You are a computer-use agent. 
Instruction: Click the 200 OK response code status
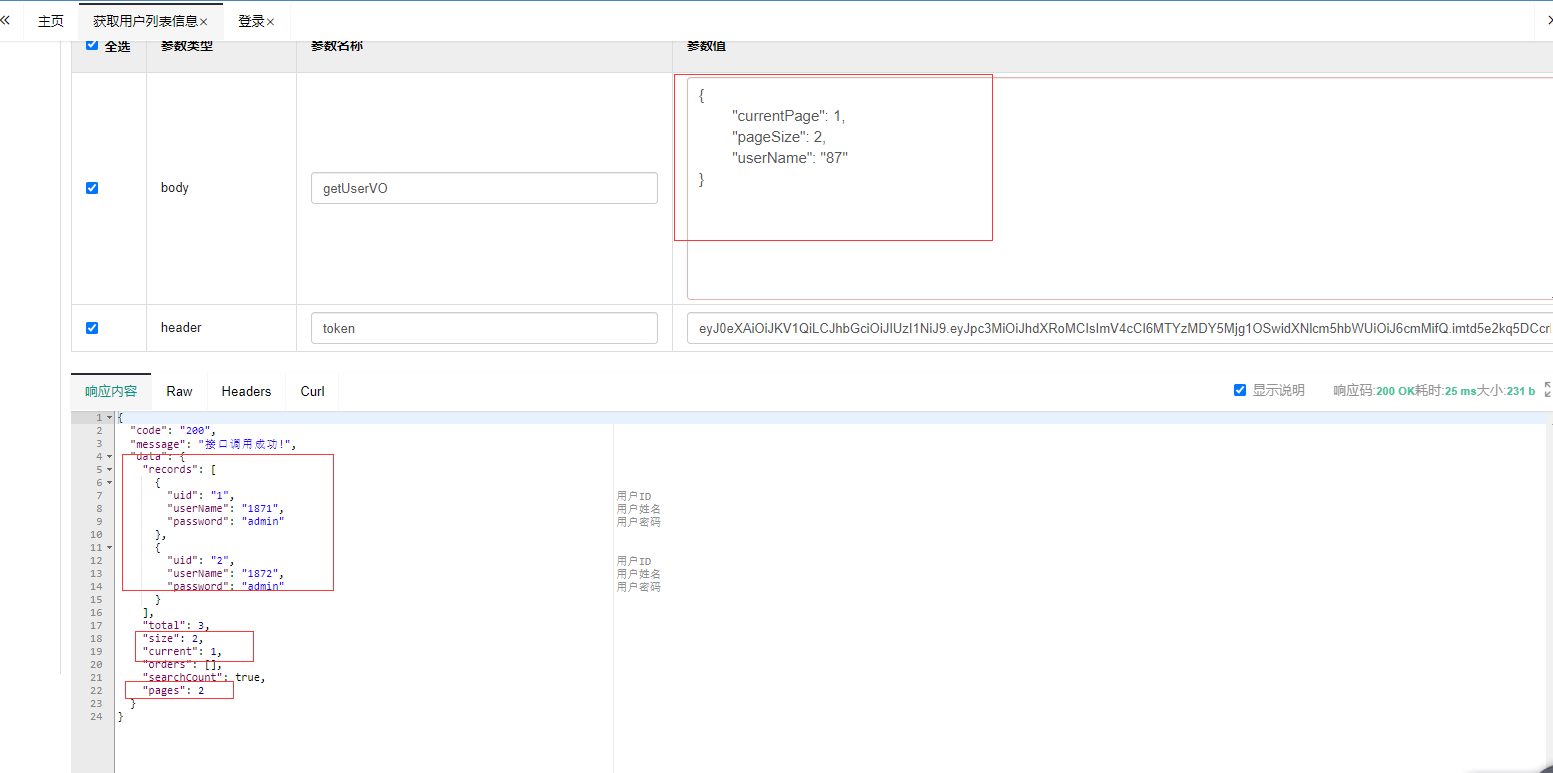(x=1397, y=391)
